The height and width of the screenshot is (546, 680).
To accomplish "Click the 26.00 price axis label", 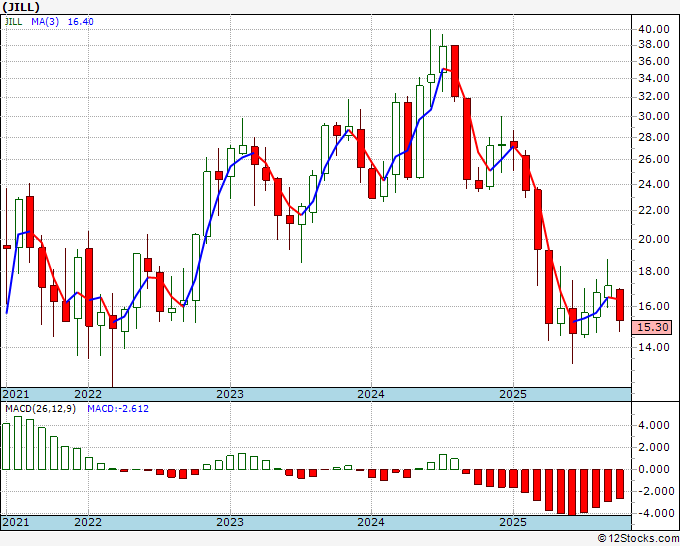I will click(x=654, y=160).
